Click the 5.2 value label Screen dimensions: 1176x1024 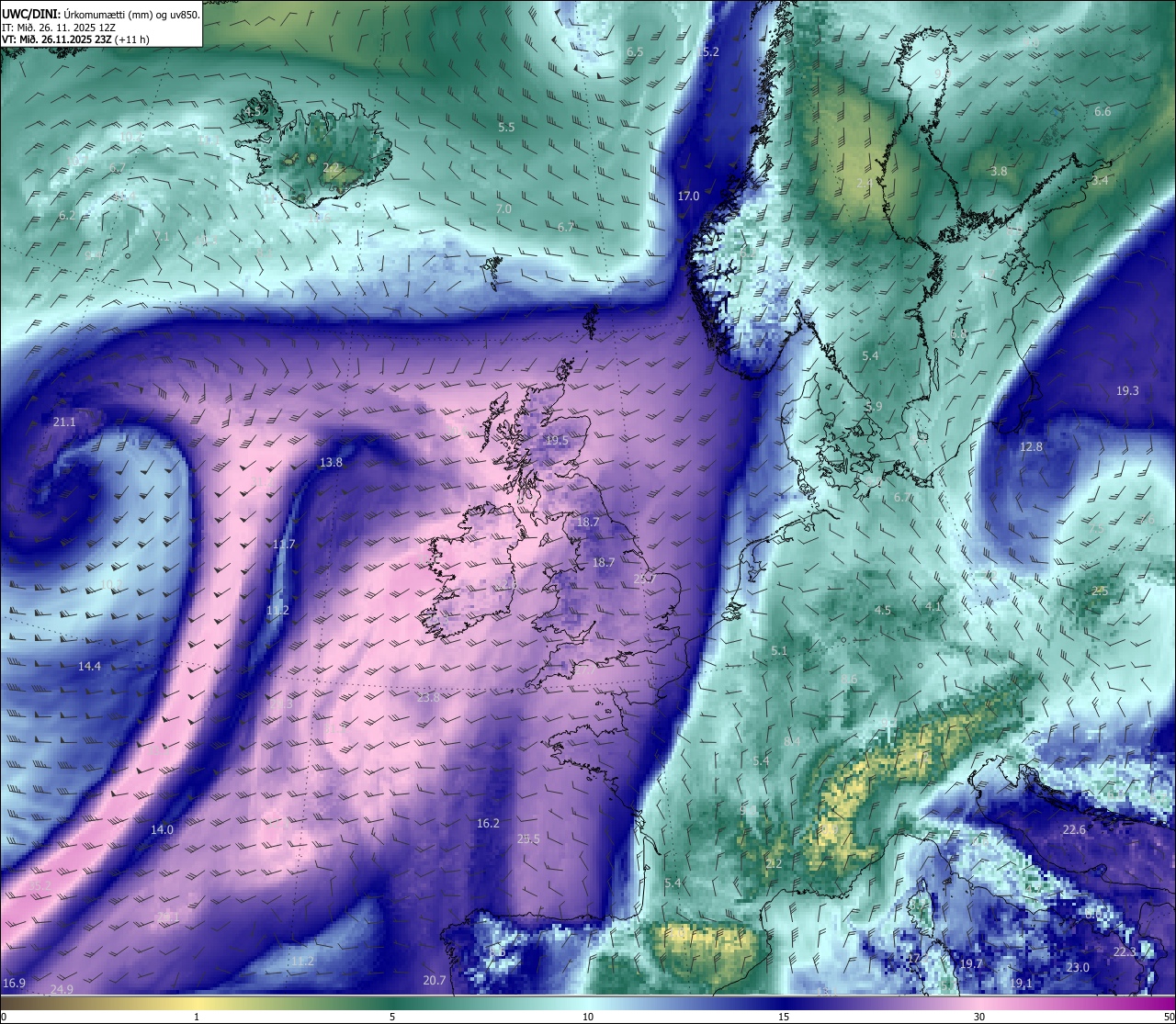tap(710, 51)
